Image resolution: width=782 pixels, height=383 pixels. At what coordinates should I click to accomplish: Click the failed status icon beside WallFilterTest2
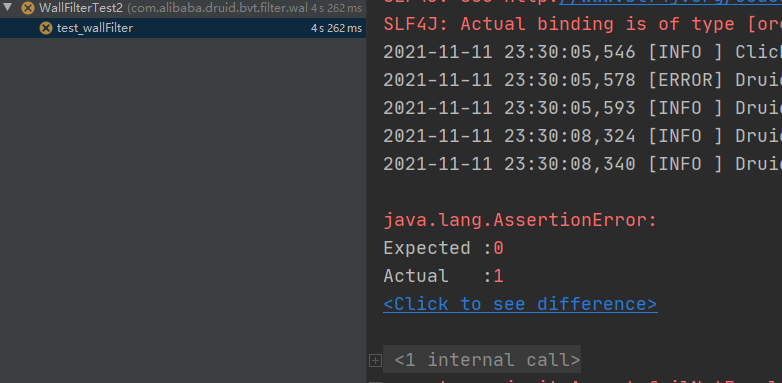click(28, 8)
